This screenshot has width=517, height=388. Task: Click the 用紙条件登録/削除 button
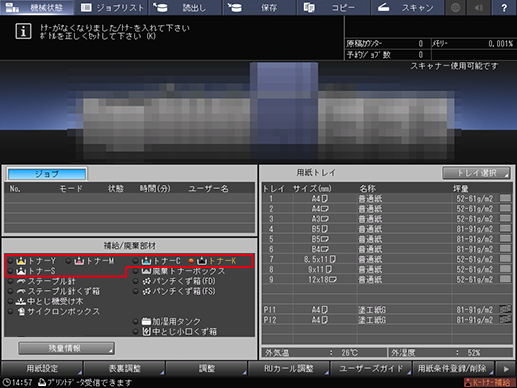point(453,368)
